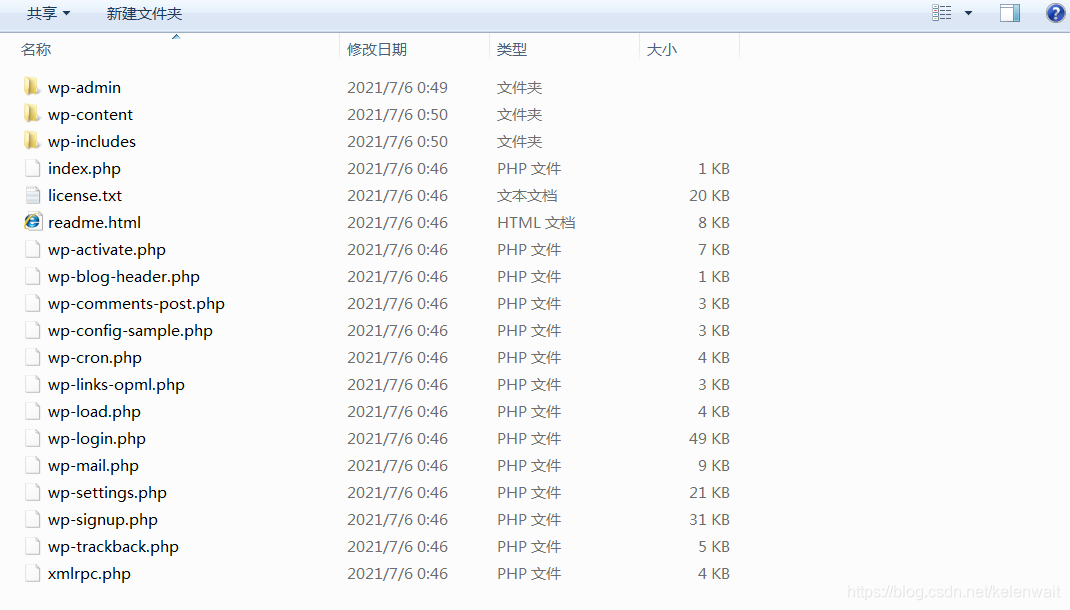Screen dimensions: 1070x610
Task: Select the wp-includes folder name
Action: pos(91,142)
